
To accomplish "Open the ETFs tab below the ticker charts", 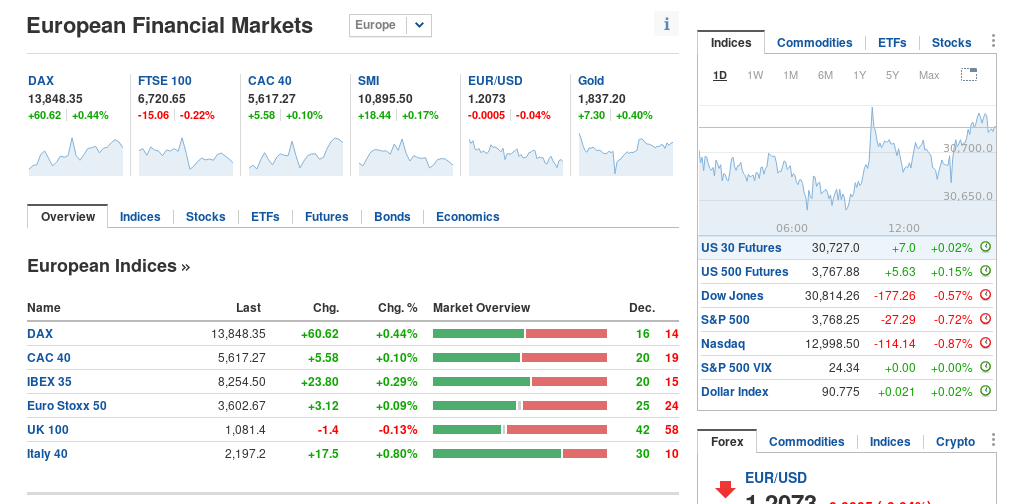I will click(265, 217).
